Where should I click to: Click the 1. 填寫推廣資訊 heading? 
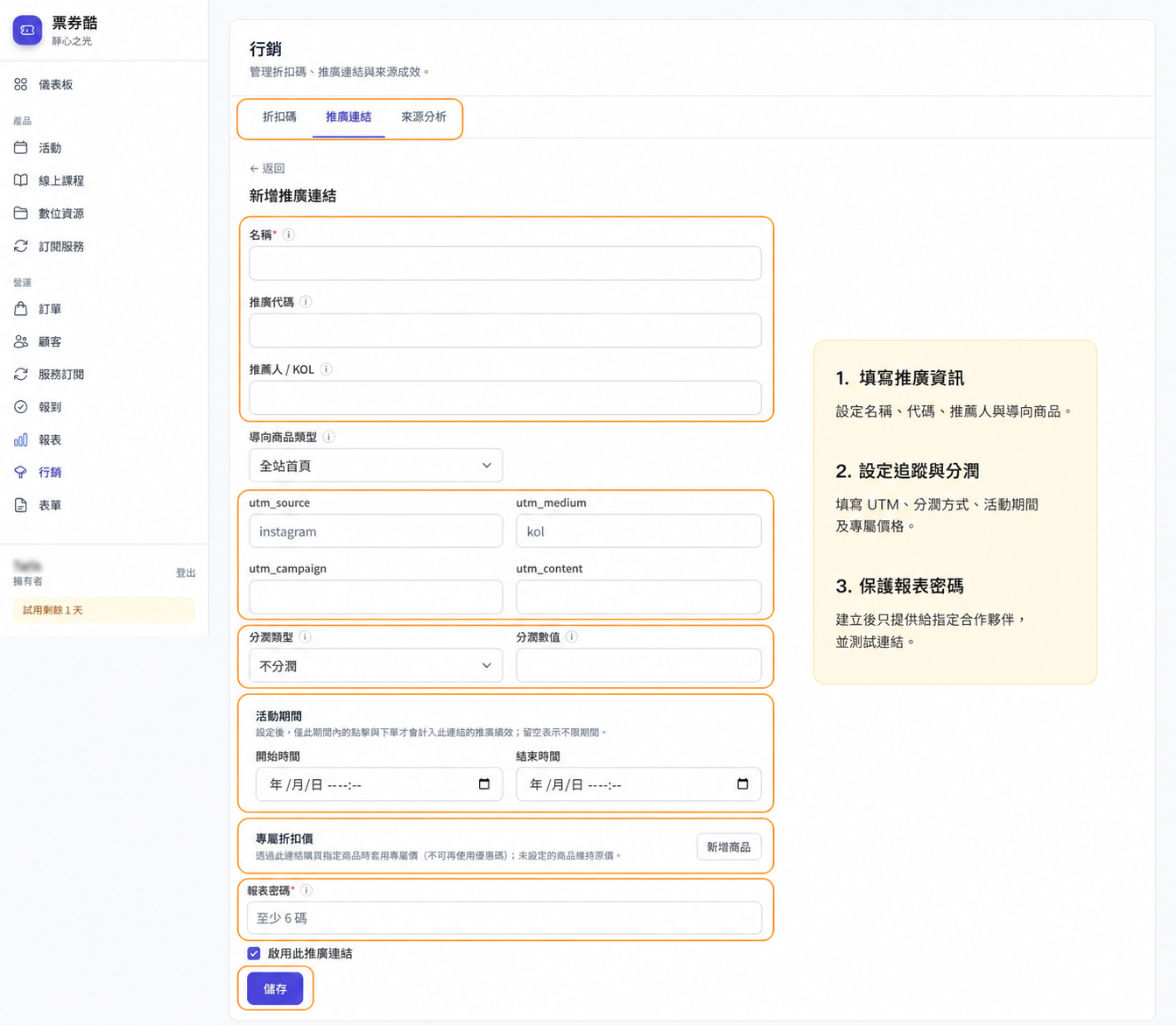(x=899, y=378)
